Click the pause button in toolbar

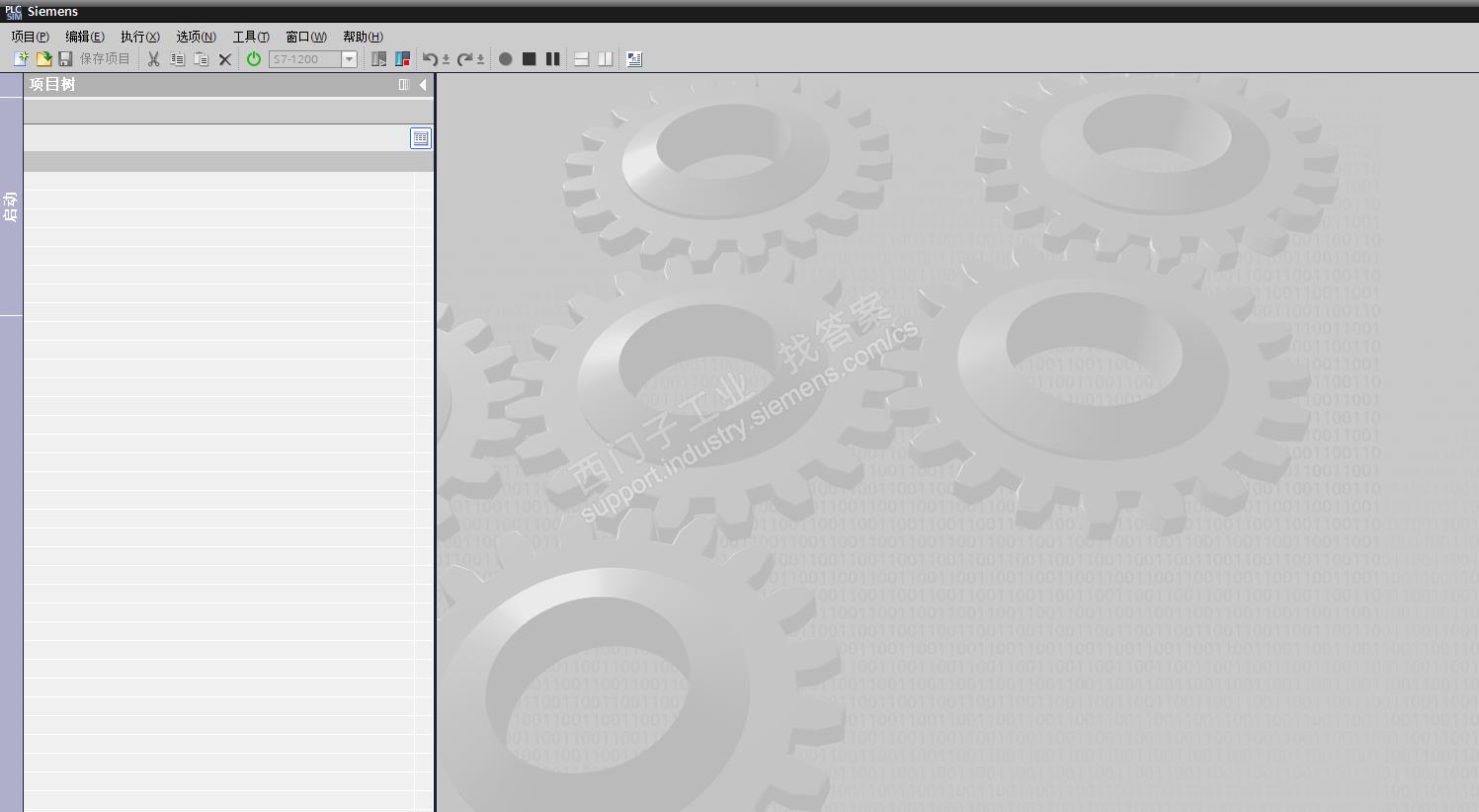553,59
